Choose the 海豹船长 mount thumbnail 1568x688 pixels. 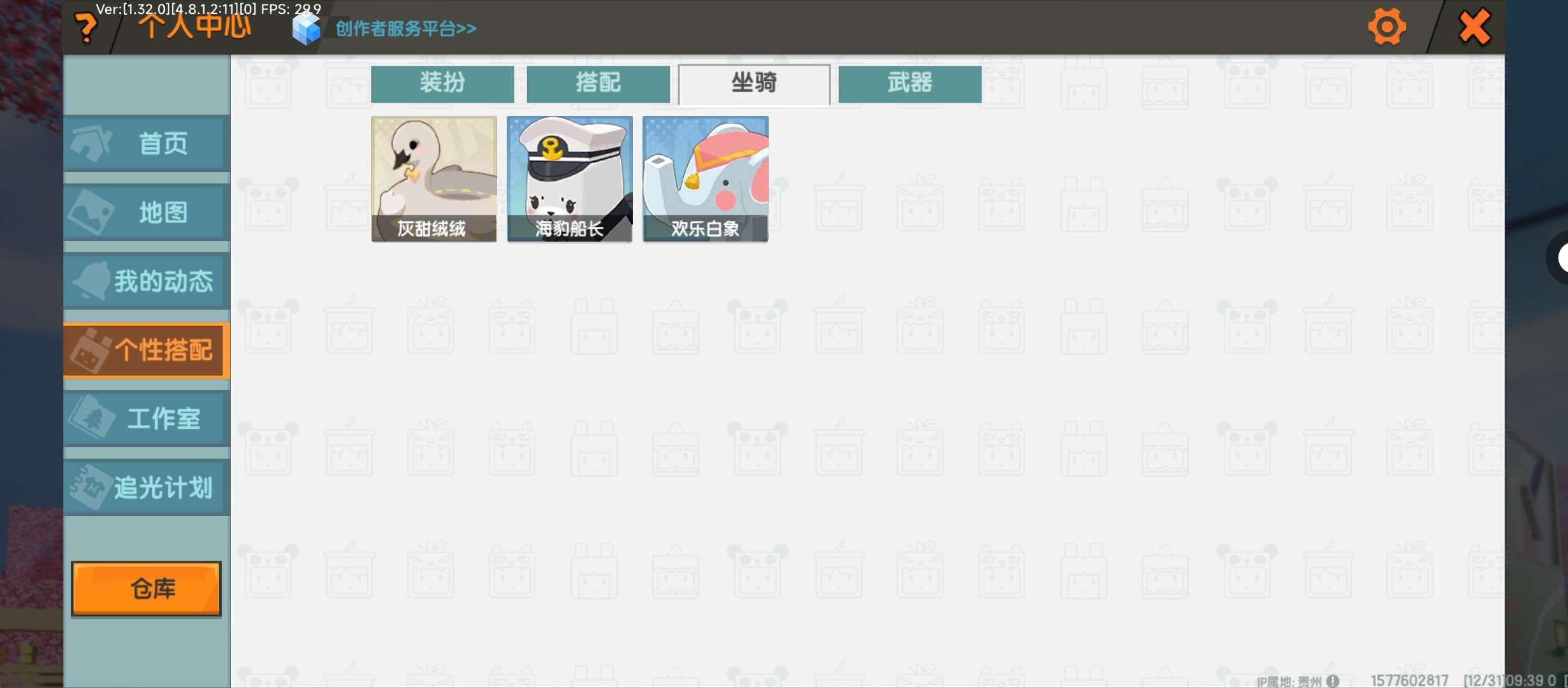tap(569, 178)
